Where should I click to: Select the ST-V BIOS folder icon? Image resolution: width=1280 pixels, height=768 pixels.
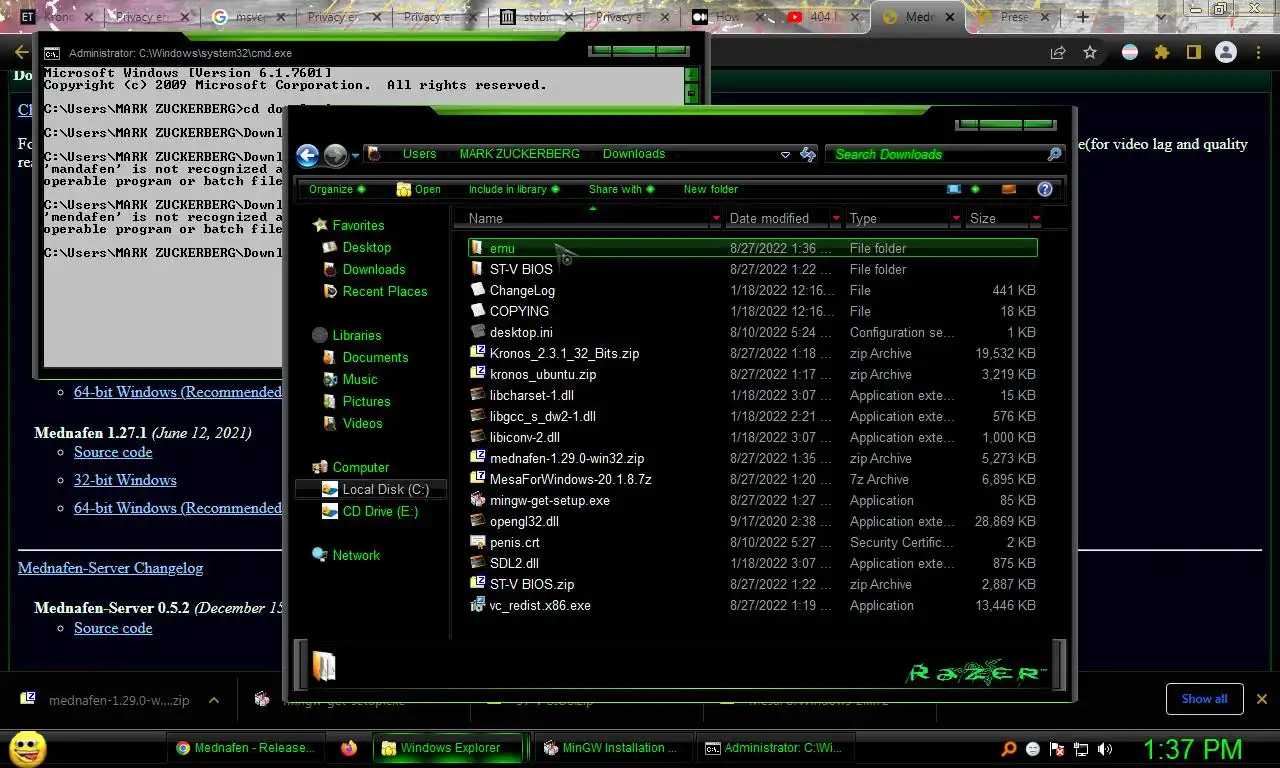478,269
